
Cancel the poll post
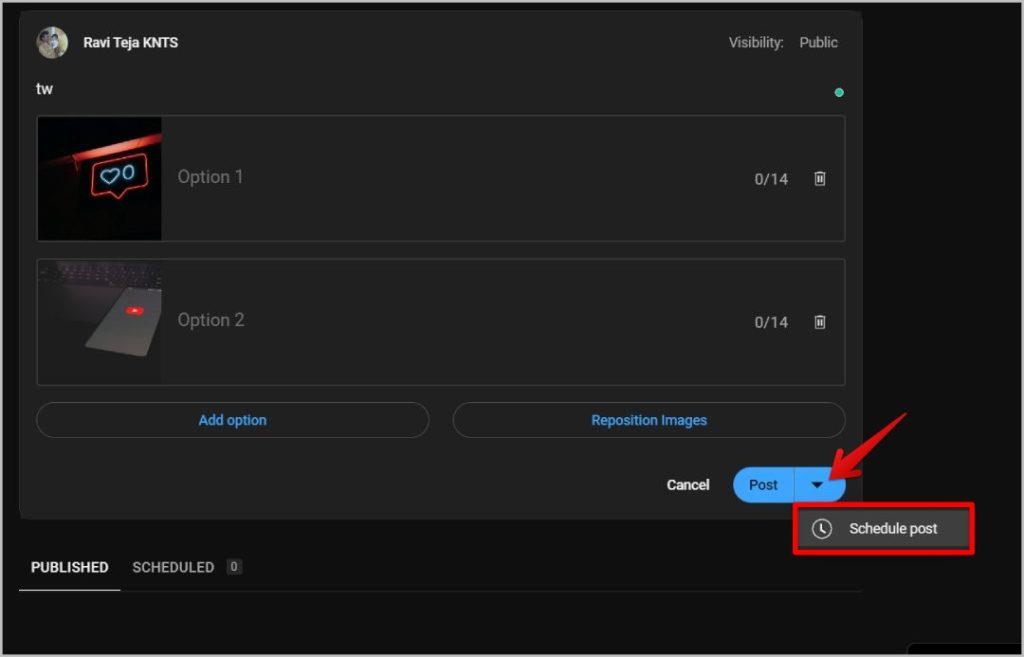coord(688,485)
